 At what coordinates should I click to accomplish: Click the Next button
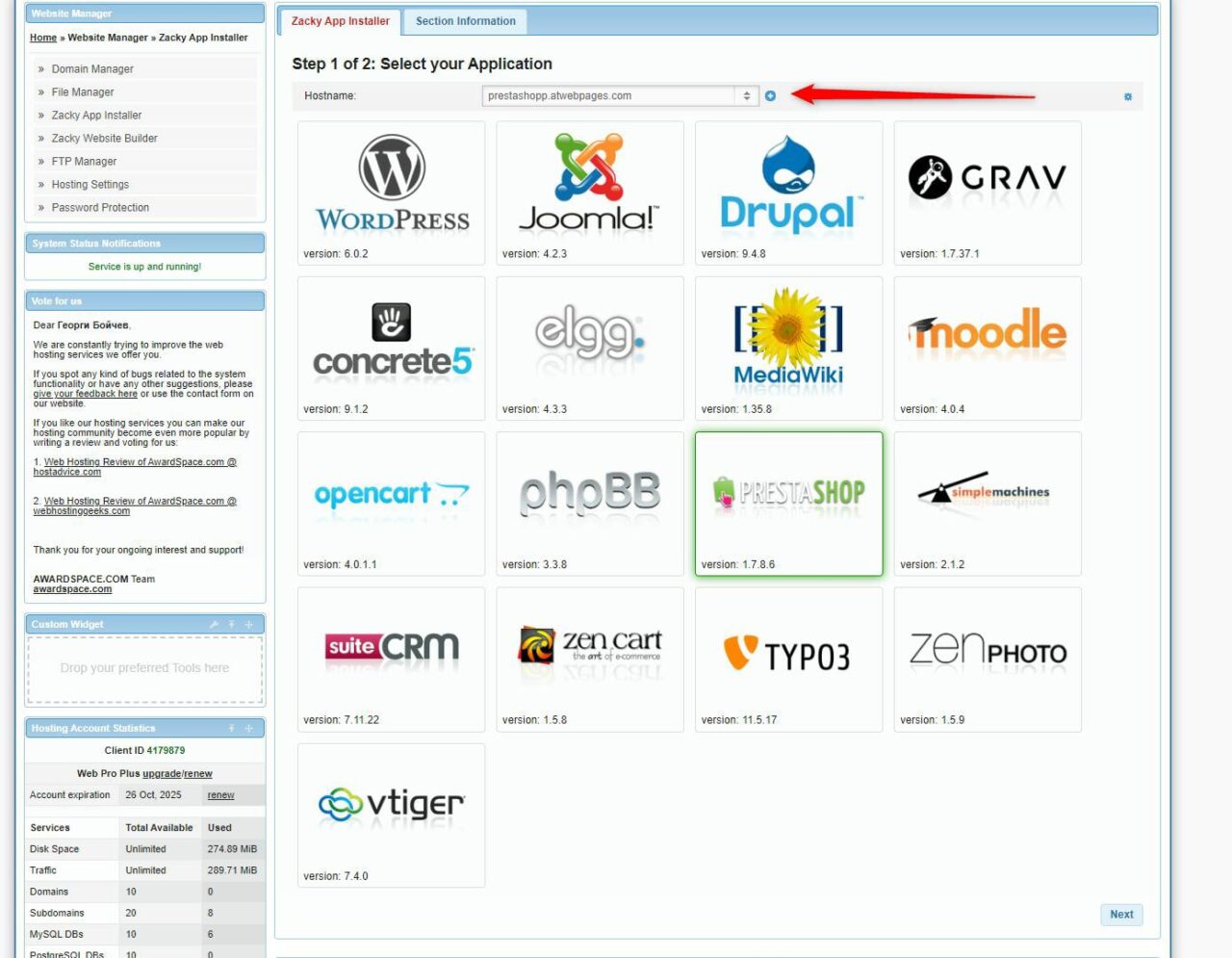tap(1120, 914)
